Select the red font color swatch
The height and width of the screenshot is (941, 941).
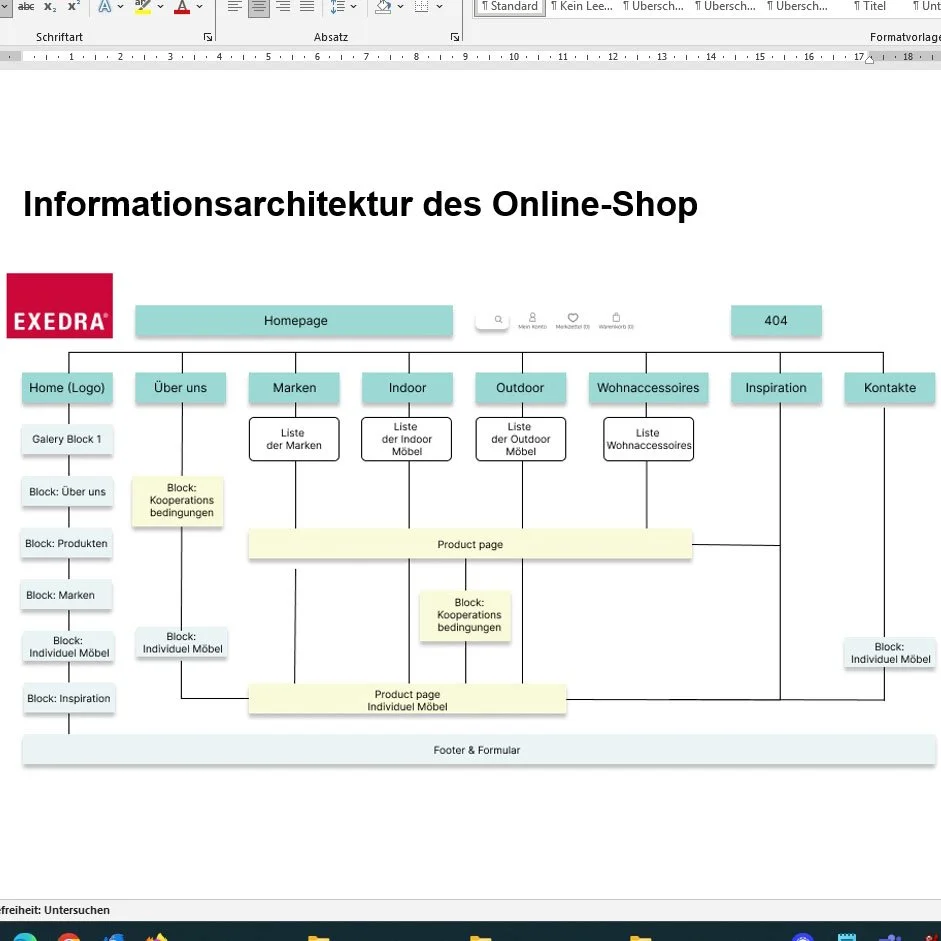[183, 12]
